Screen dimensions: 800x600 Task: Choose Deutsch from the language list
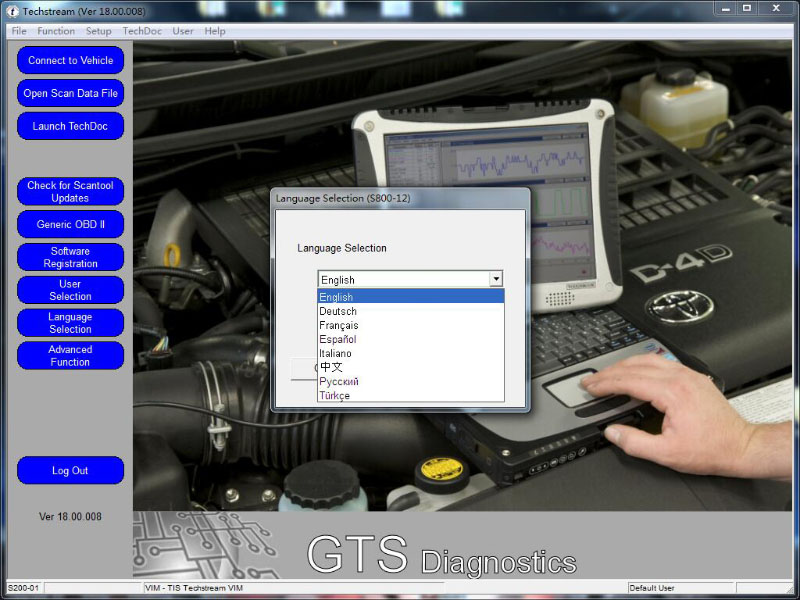(338, 311)
